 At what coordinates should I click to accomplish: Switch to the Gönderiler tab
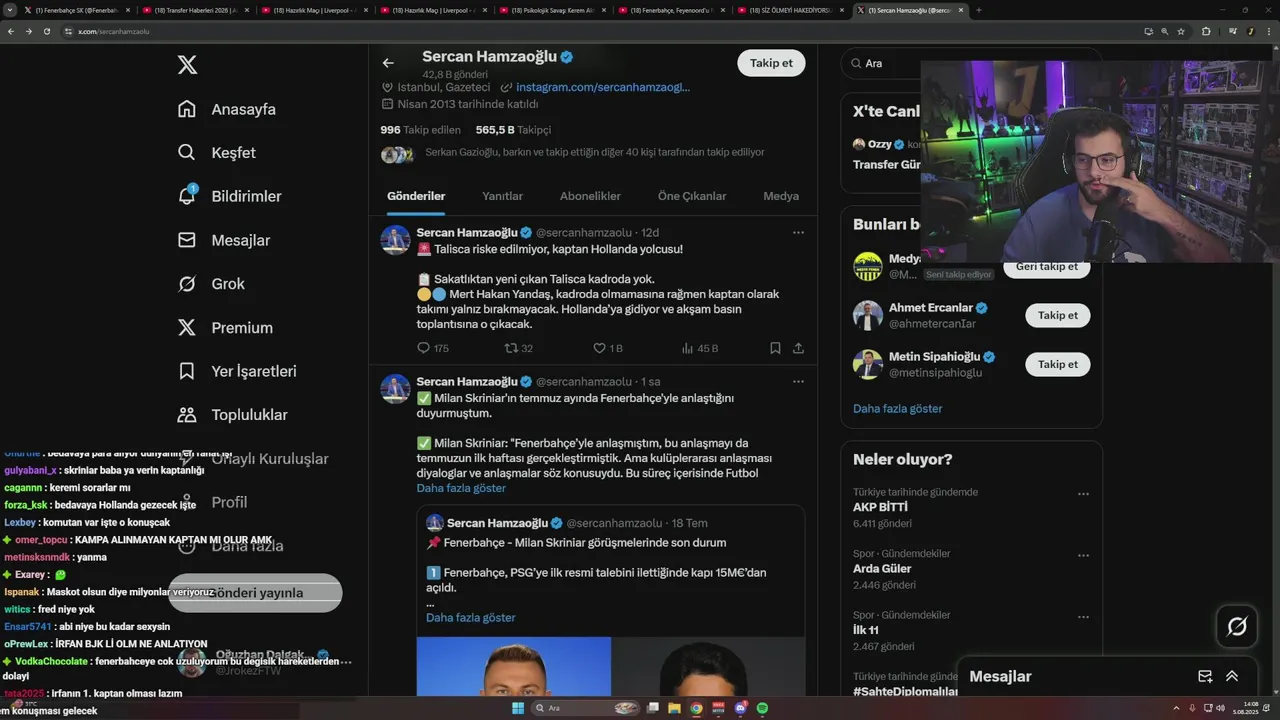416,196
